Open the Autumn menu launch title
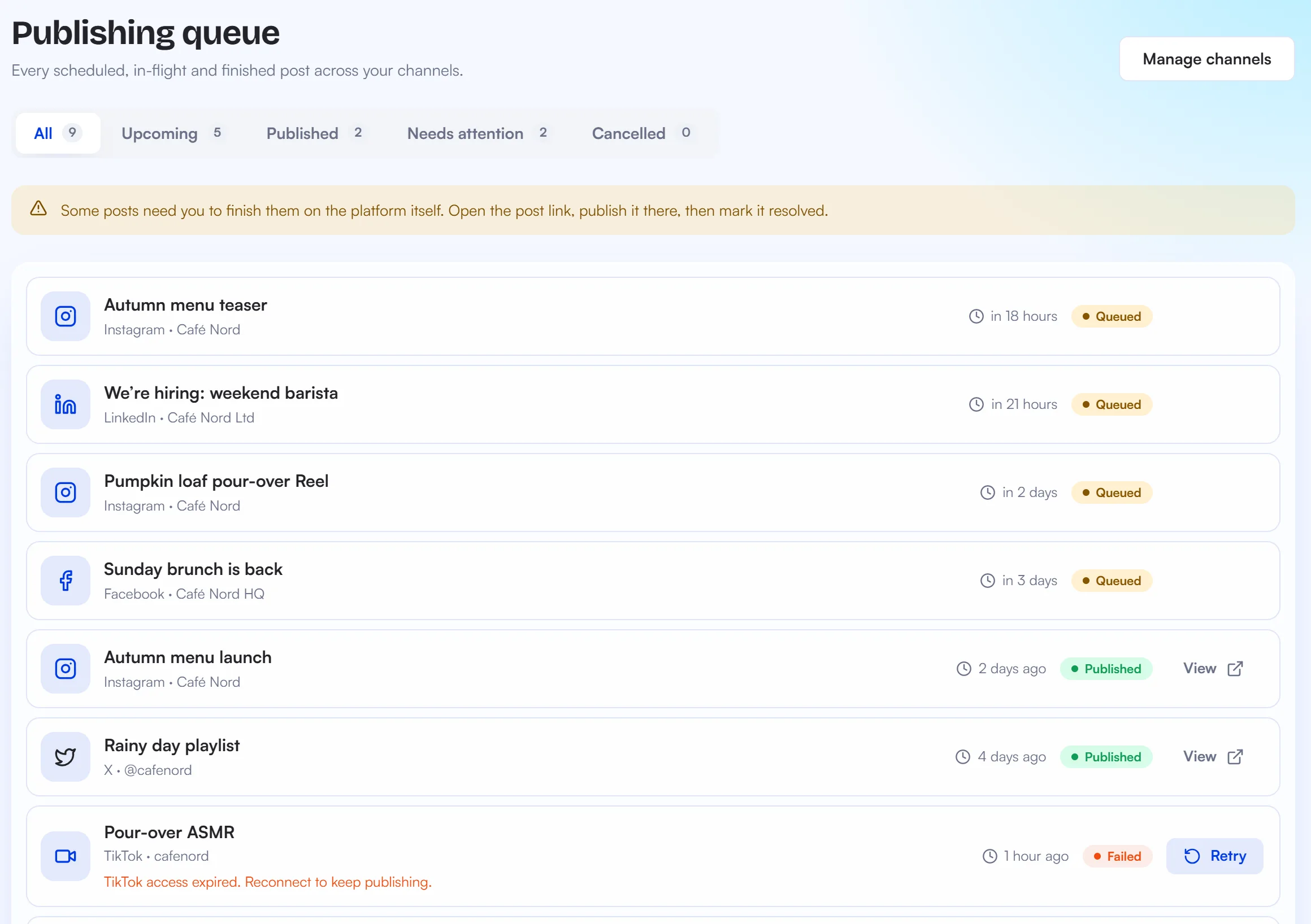1311x924 pixels. pyautogui.click(x=188, y=657)
